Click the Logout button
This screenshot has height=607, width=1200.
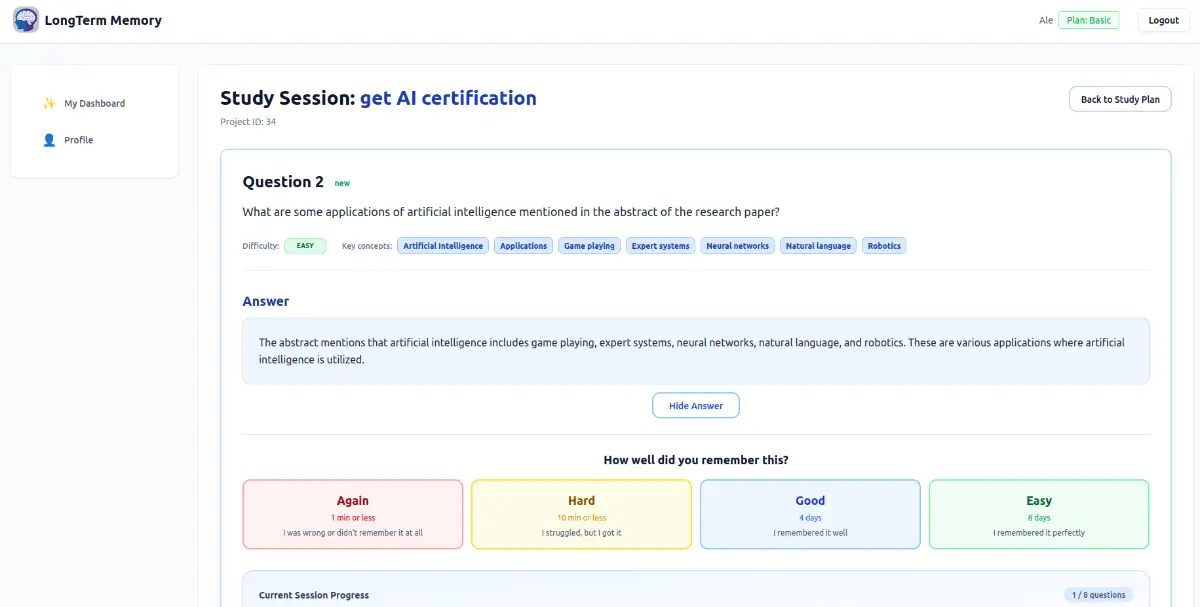pos(1163,20)
